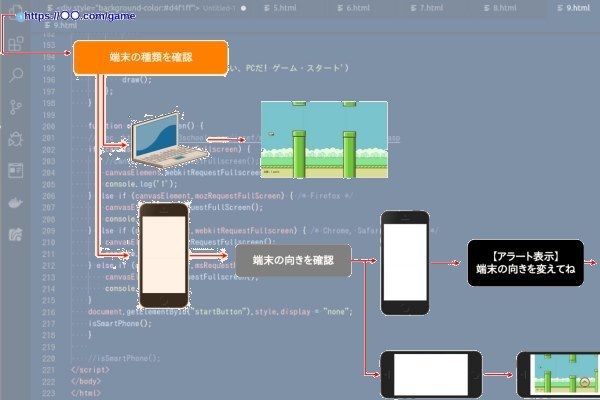The height and width of the screenshot is (400, 600).
Task: Click the https://〇〇.com/game URL
Action: pyautogui.click(x=79, y=16)
